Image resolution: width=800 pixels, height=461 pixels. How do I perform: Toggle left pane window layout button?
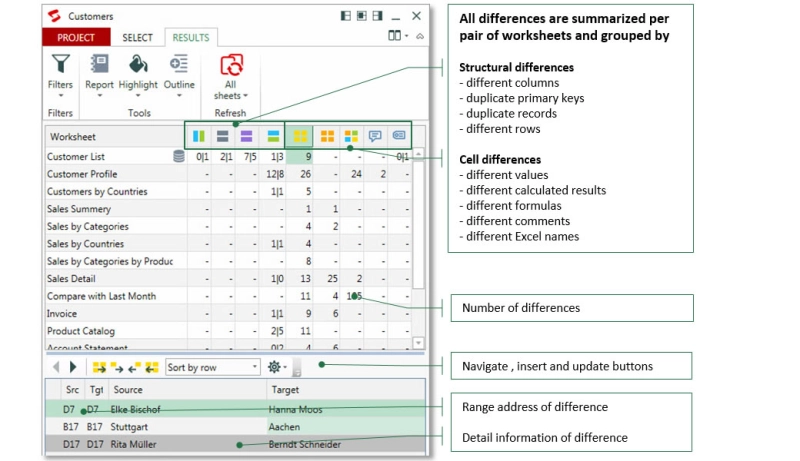point(345,16)
